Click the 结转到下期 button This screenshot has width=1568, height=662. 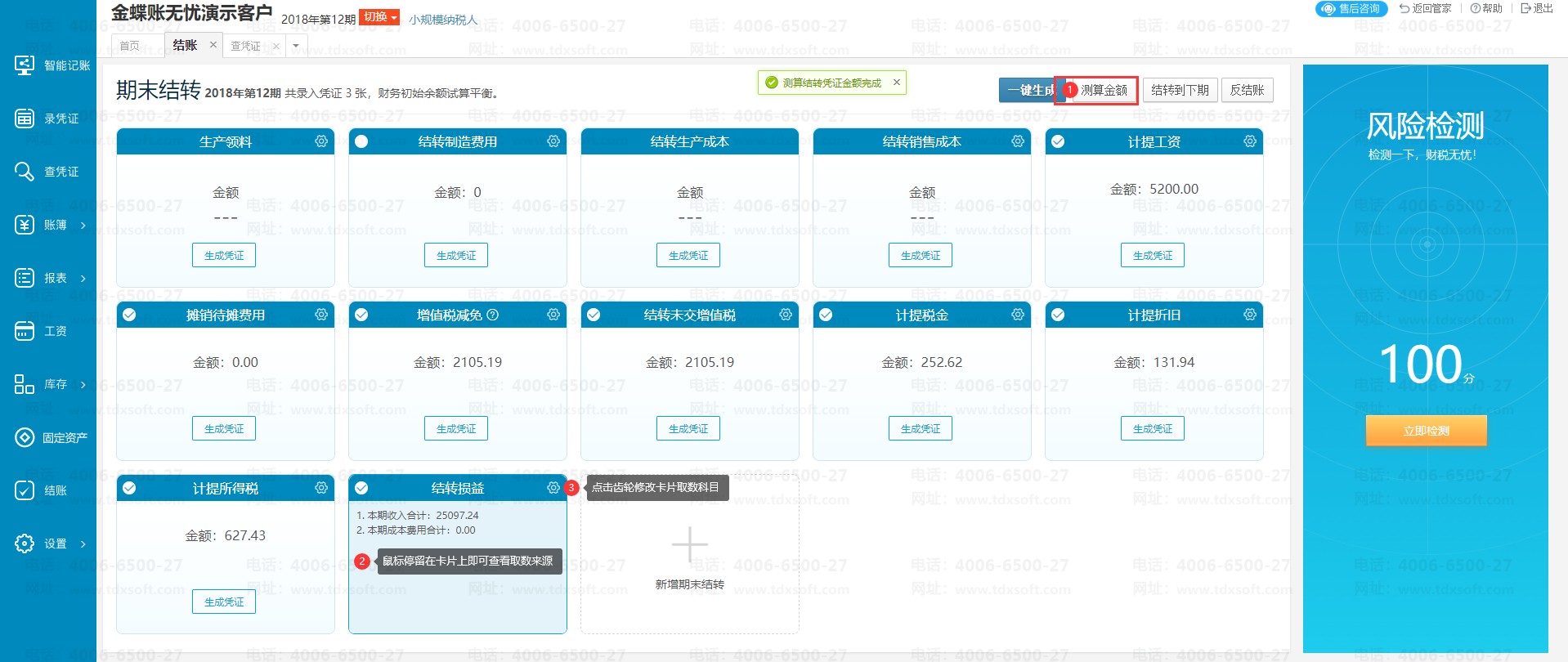tap(1180, 90)
